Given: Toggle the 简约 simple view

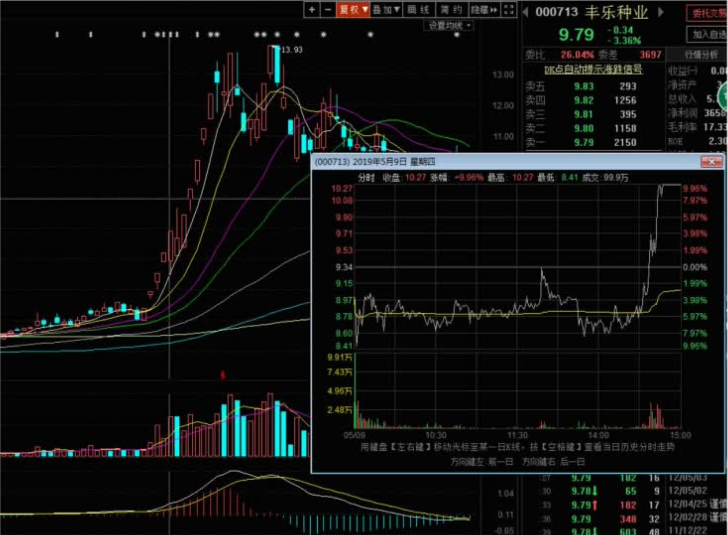Looking at the screenshot, I should pos(451,9).
